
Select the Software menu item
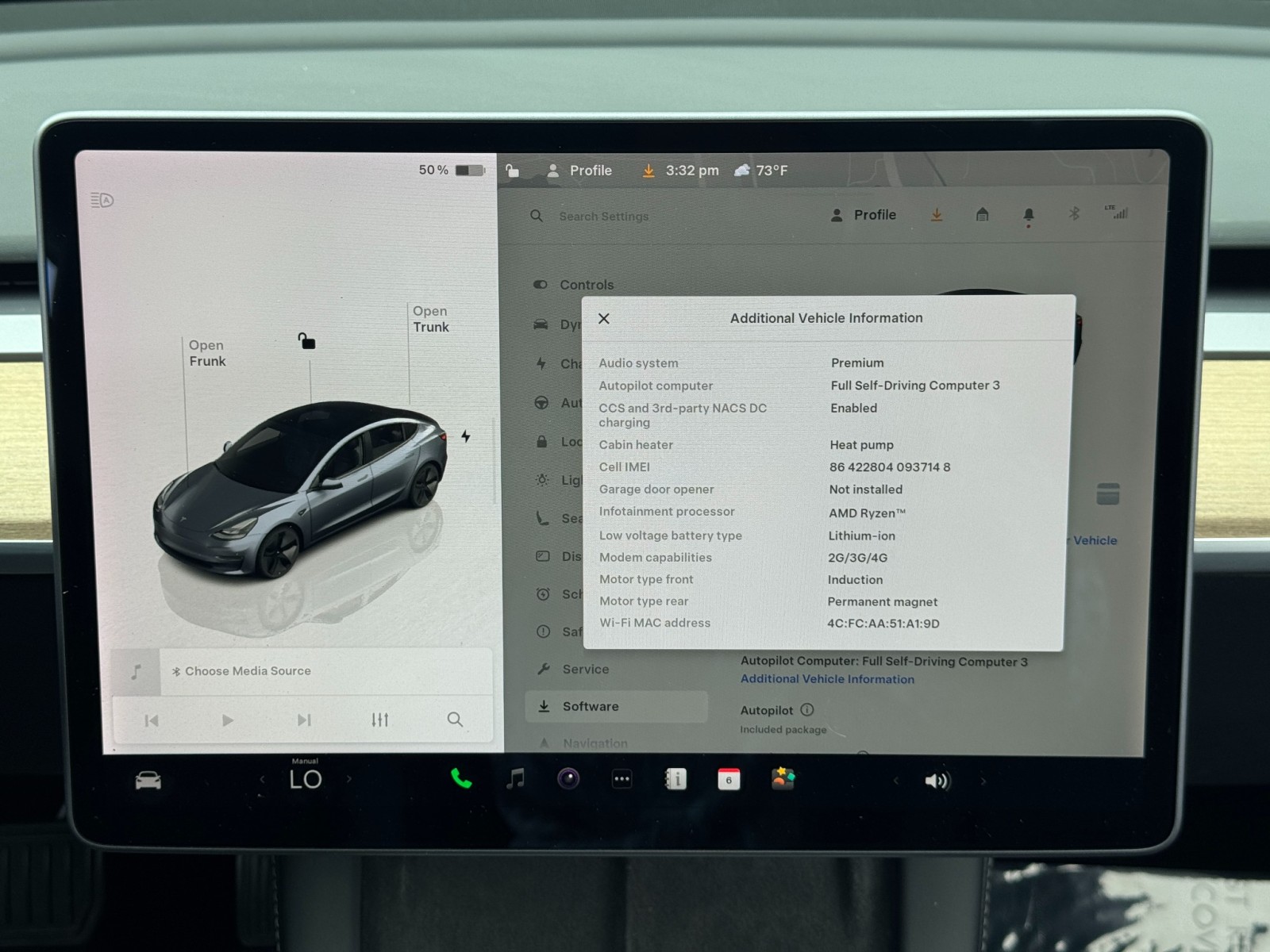[591, 707]
